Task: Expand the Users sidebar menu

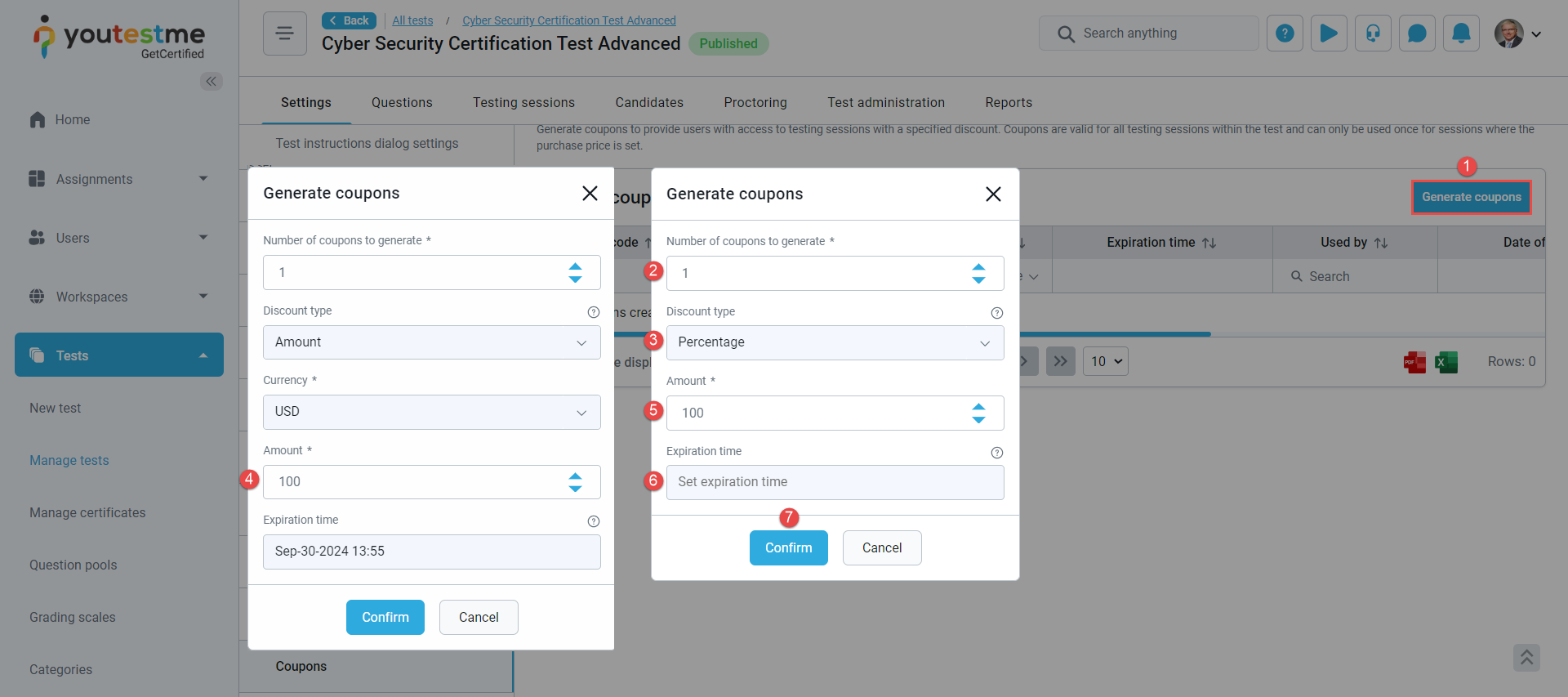Action: click(x=119, y=238)
